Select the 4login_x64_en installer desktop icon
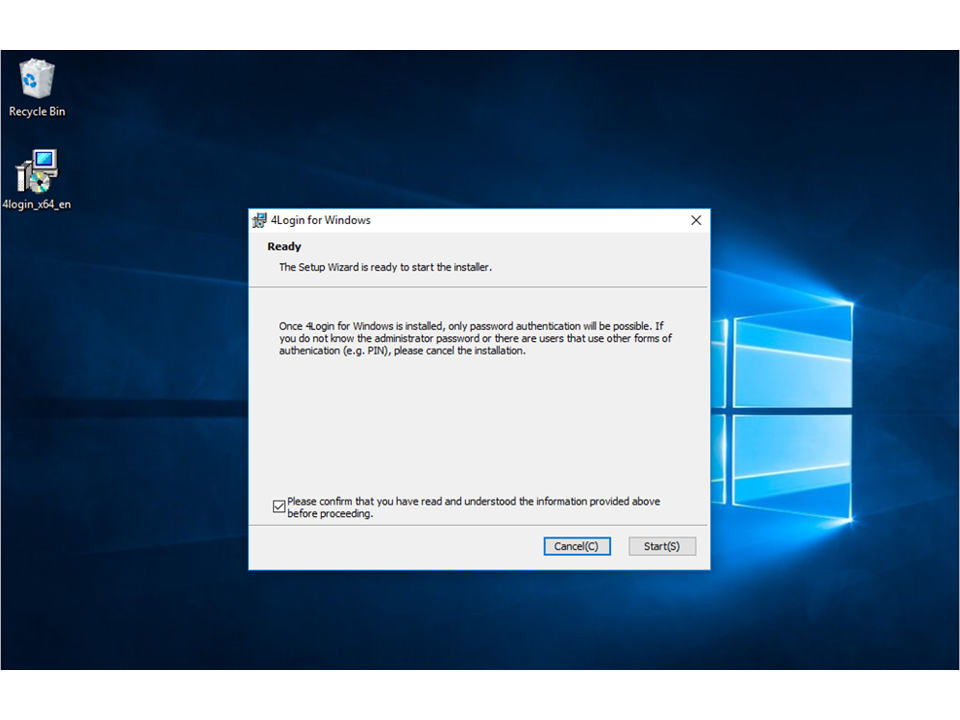 tap(37, 171)
